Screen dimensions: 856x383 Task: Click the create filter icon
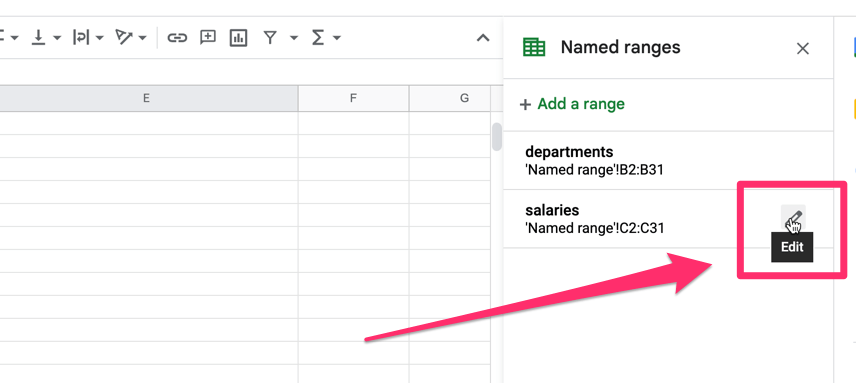click(x=270, y=38)
